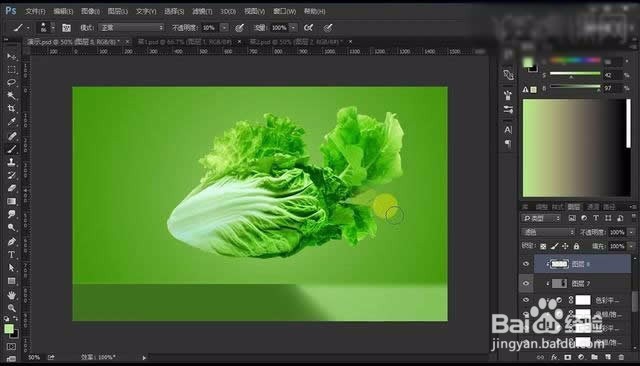The width and height of the screenshot is (640, 366).
Task: Select the Move tool
Action: click(x=11, y=56)
